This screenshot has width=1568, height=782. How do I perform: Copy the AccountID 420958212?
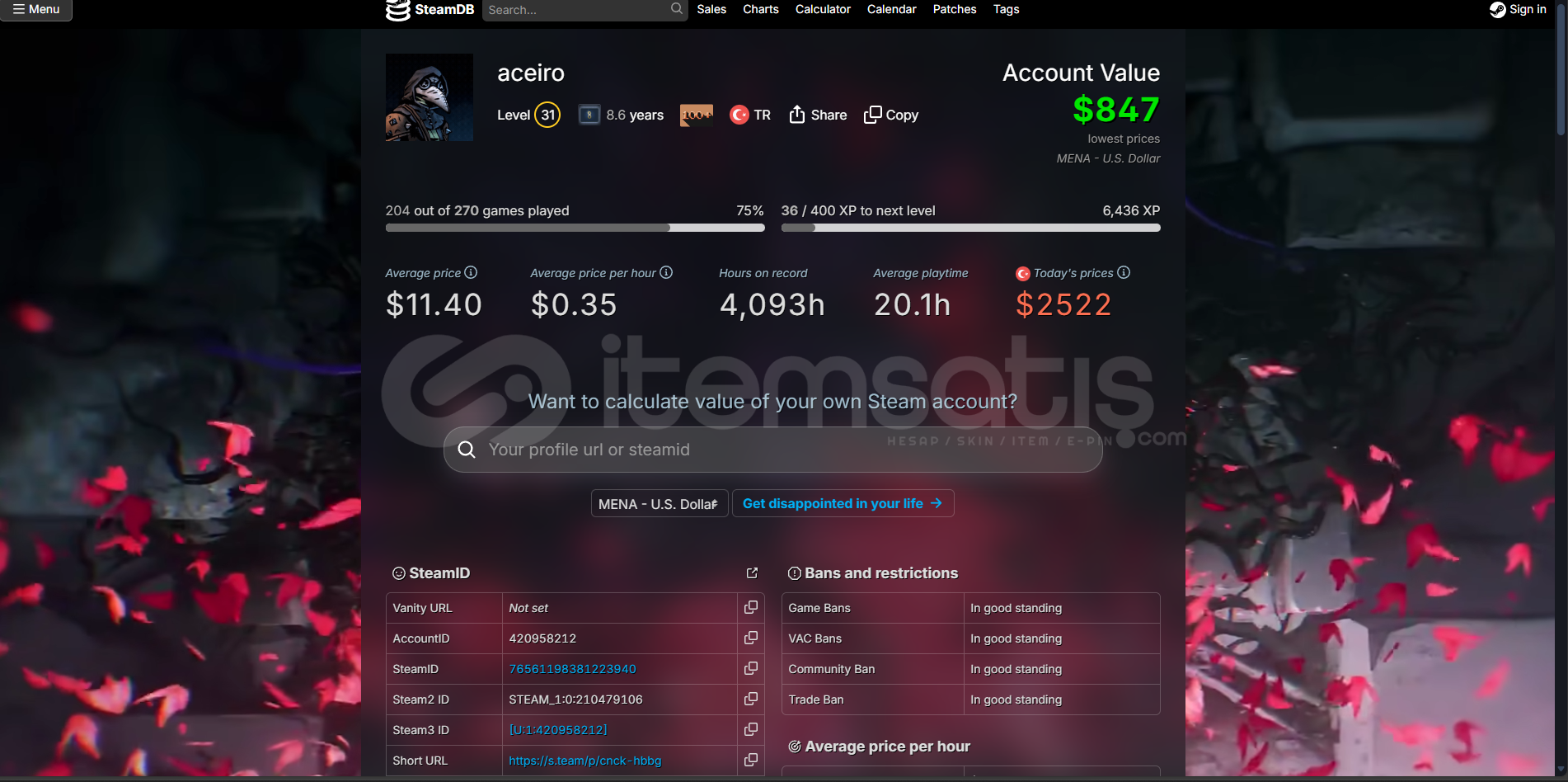750,638
